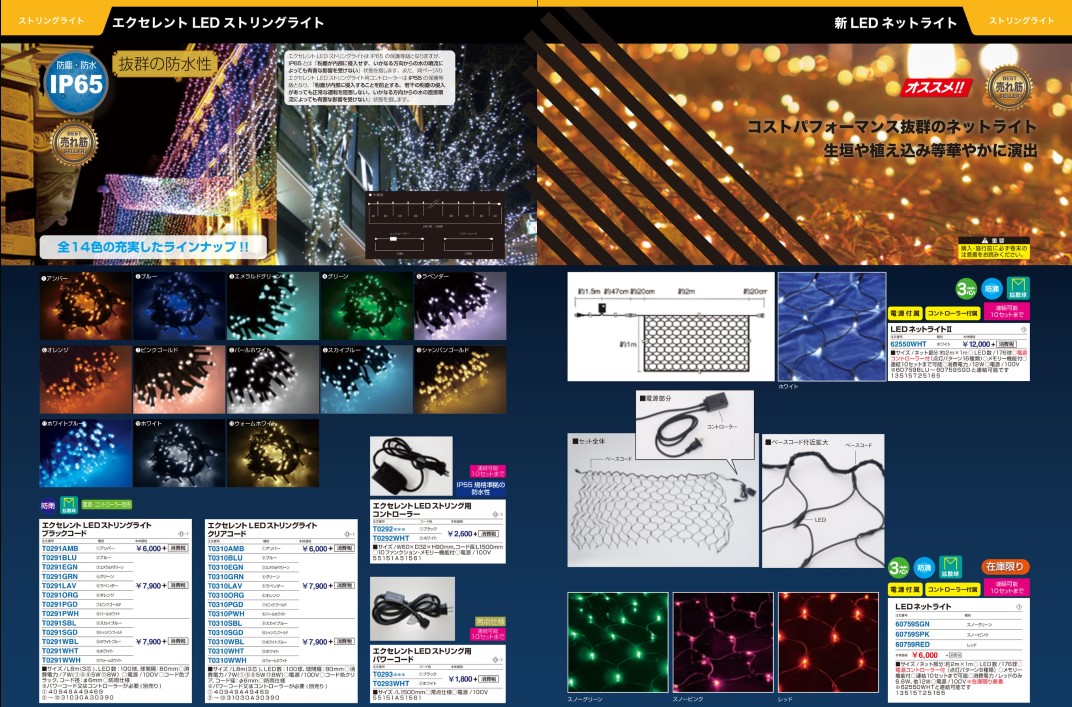Click the blue IP65 dust and waterproof badge
The width and height of the screenshot is (1072, 707).
76,83
